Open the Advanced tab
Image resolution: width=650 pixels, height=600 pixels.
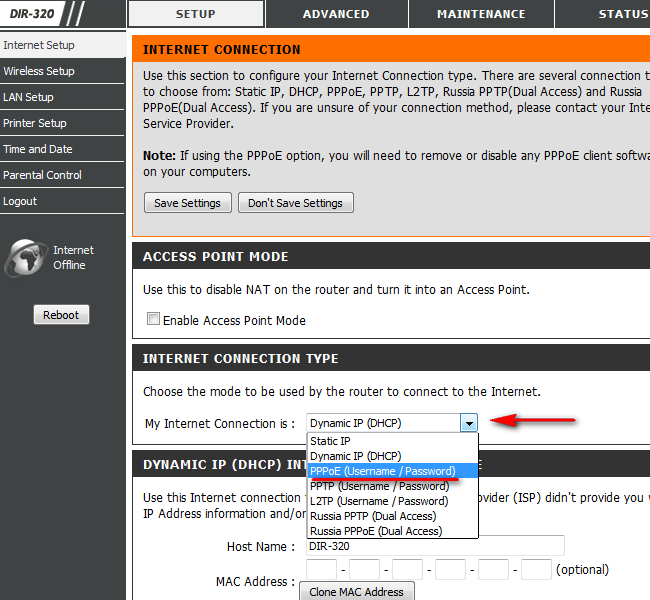[x=335, y=14]
